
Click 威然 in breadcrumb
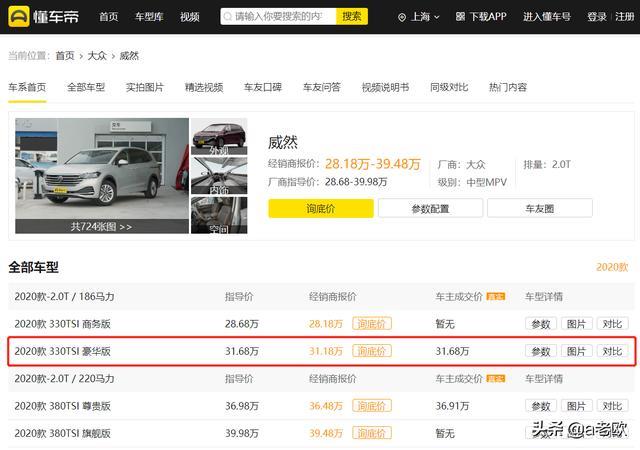[x=129, y=56]
